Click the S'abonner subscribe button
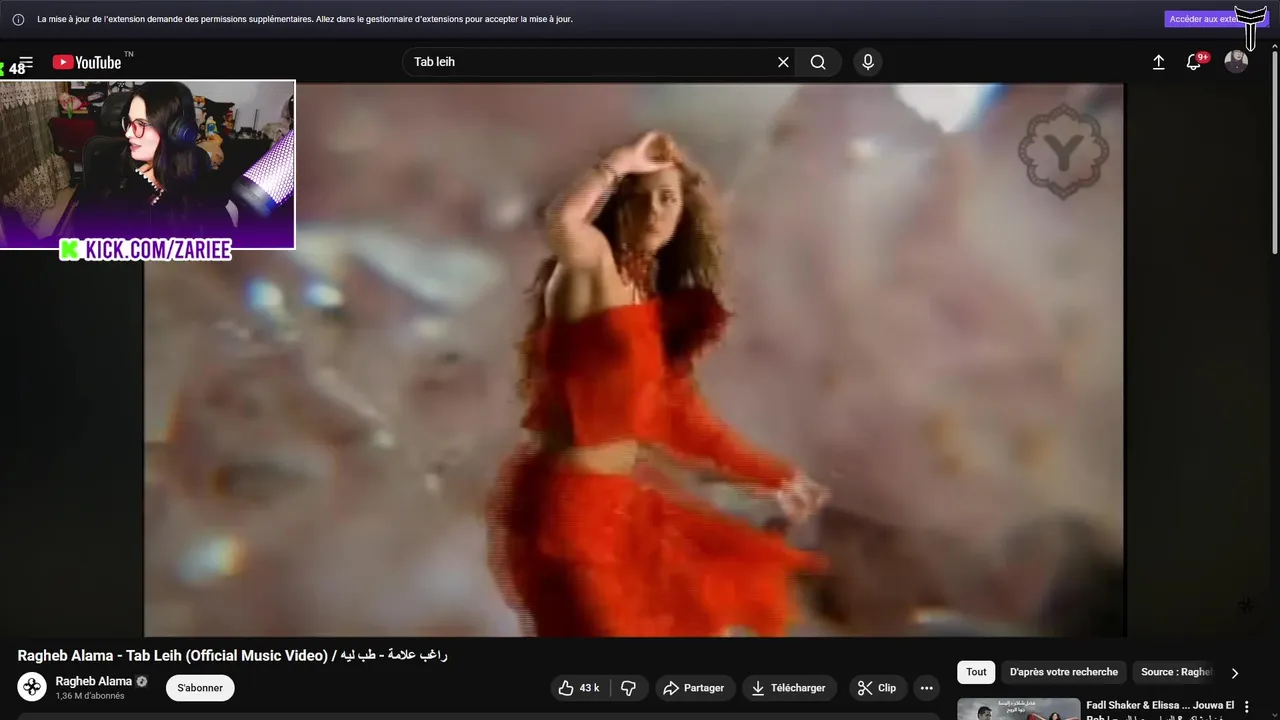 point(200,688)
